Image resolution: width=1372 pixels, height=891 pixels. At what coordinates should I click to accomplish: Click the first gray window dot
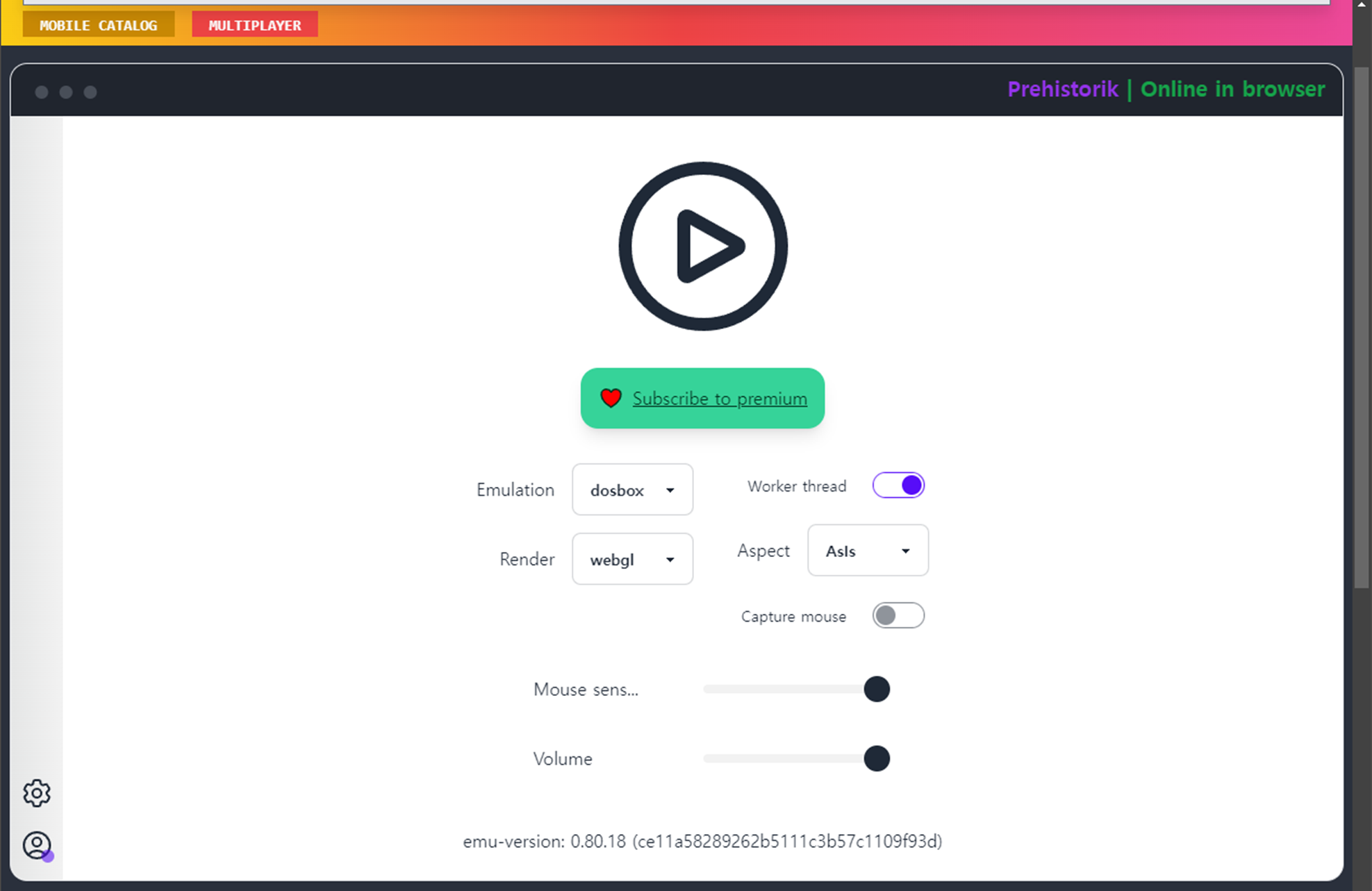click(42, 92)
